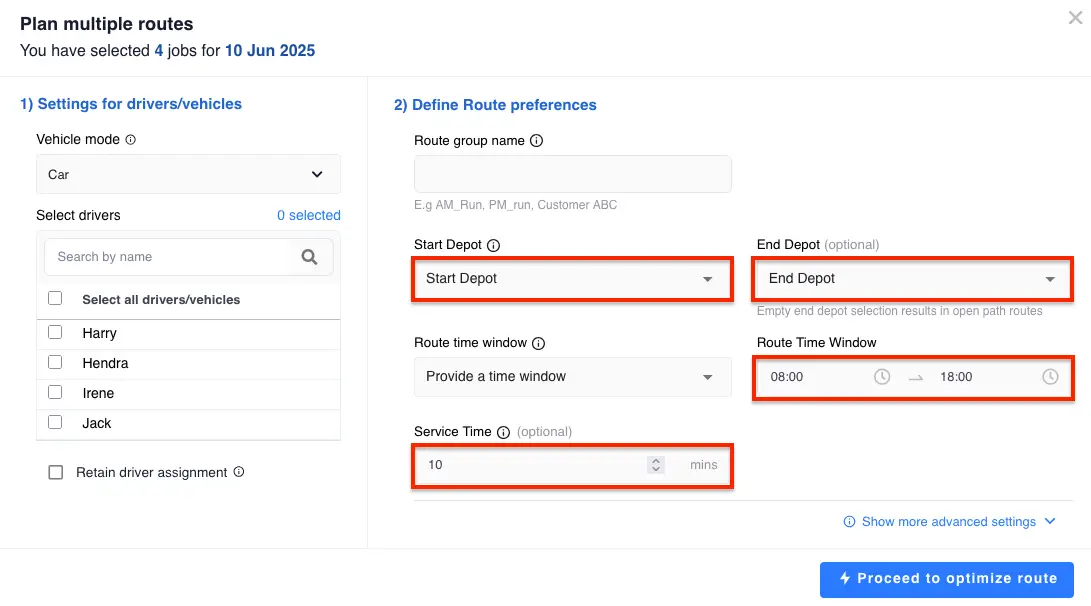Click Proceed to optimize route button
1091x606 pixels.
click(946, 580)
